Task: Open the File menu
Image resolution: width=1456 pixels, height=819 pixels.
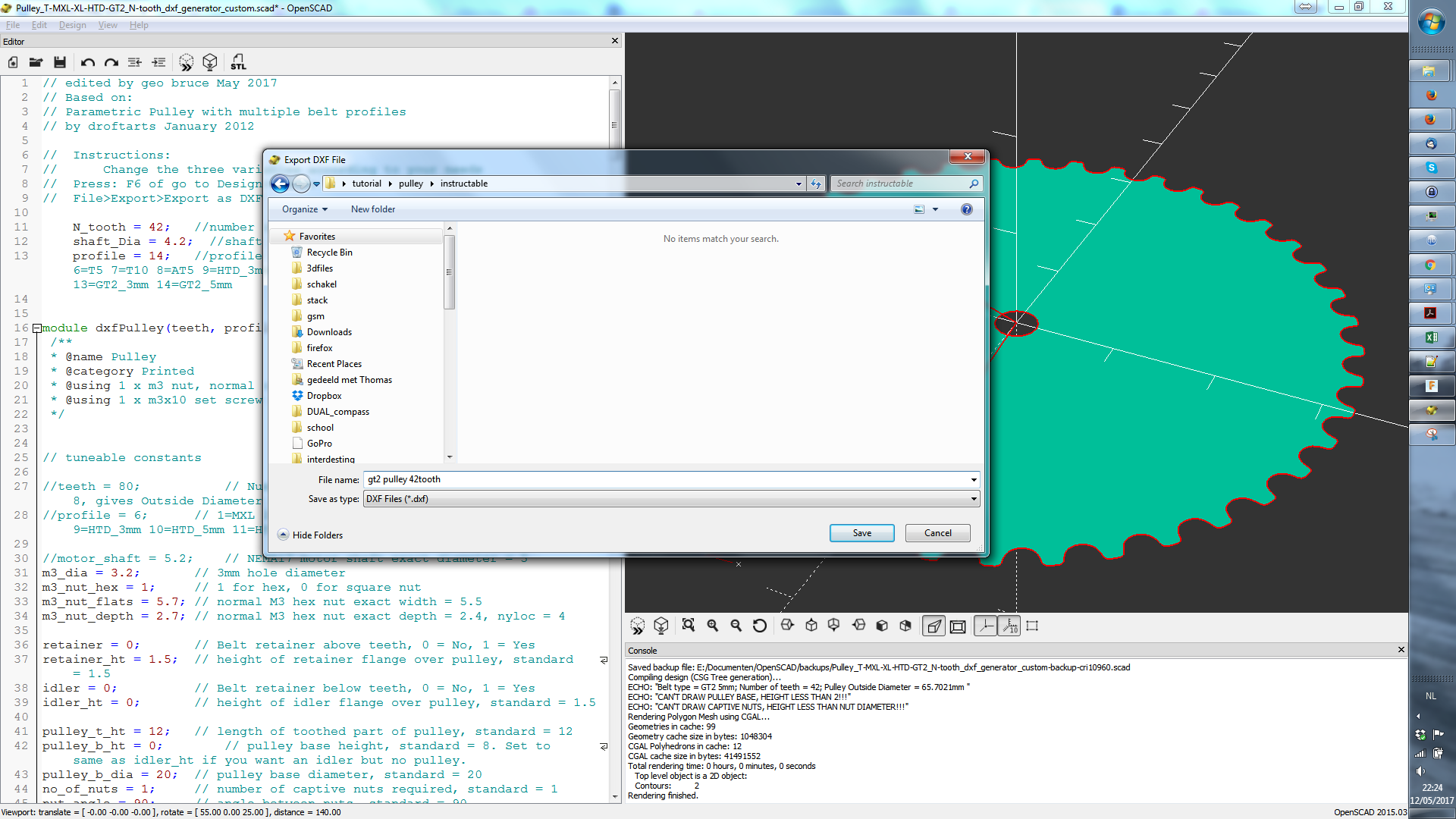Action: click(13, 25)
